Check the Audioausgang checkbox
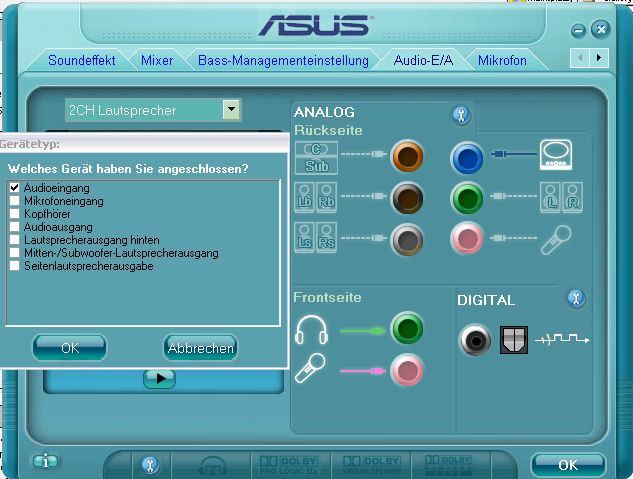This screenshot has height=479, width=633. pyautogui.click(x=15, y=227)
